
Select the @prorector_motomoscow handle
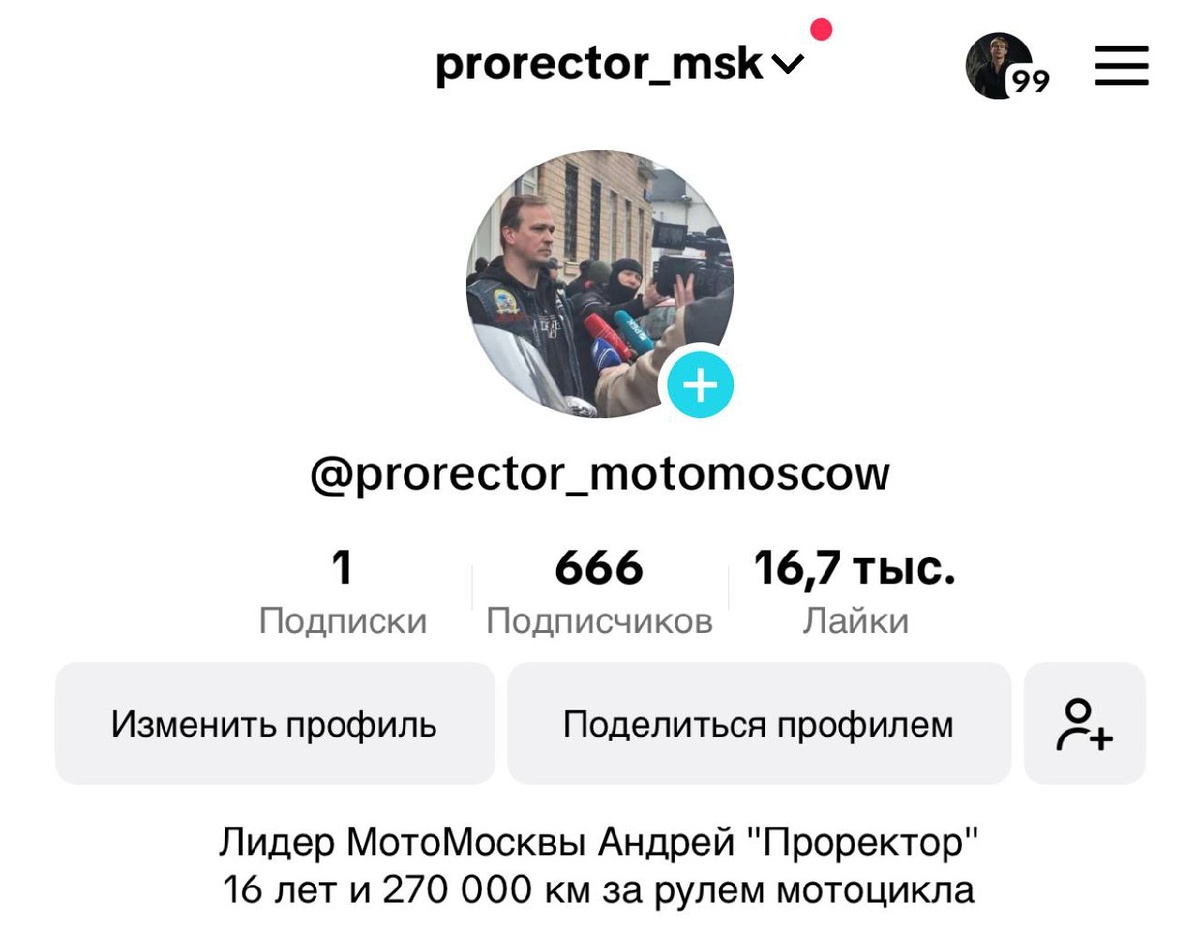600,474
